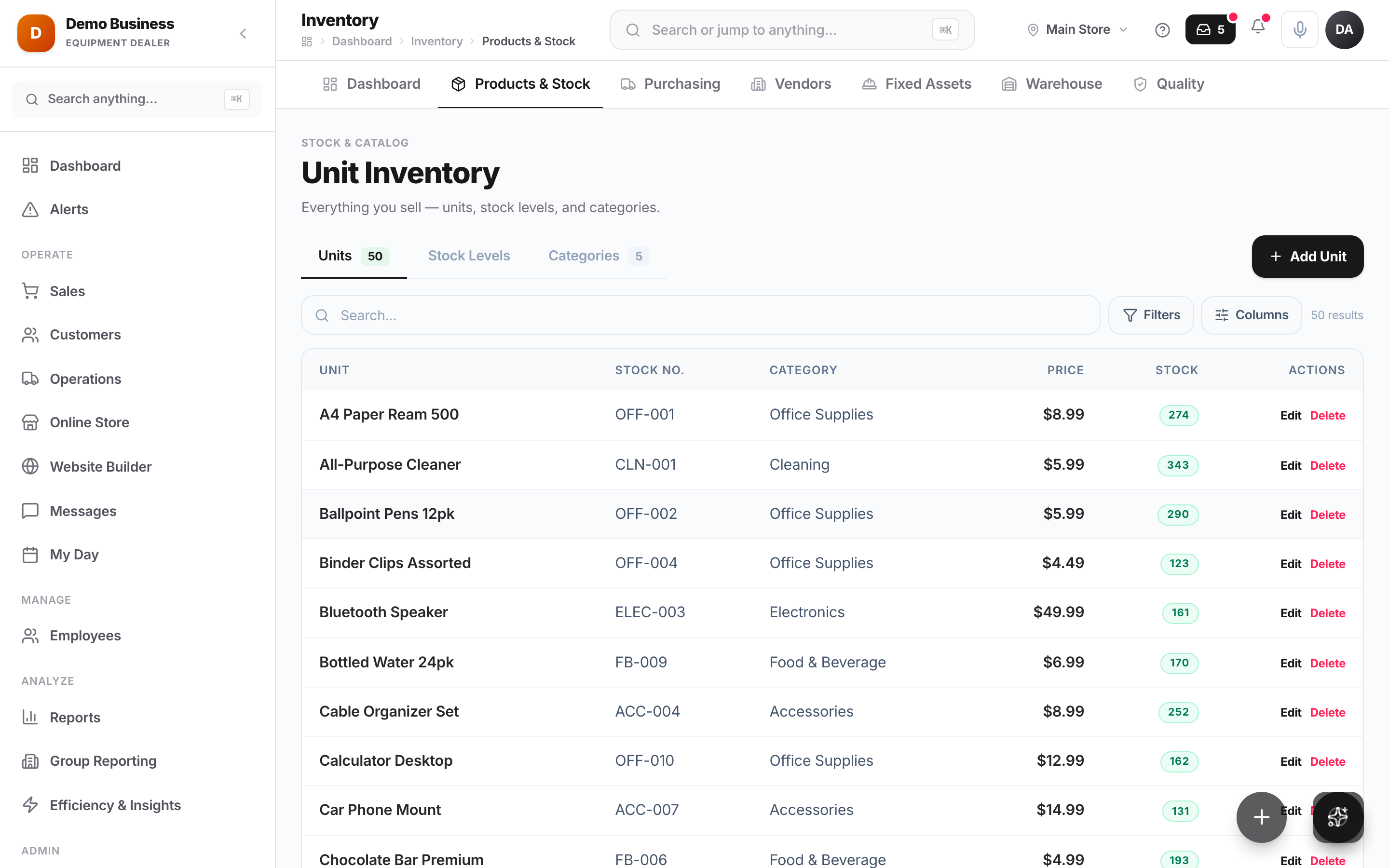Open the Filters options
The image size is (1389, 868).
pyautogui.click(x=1151, y=315)
